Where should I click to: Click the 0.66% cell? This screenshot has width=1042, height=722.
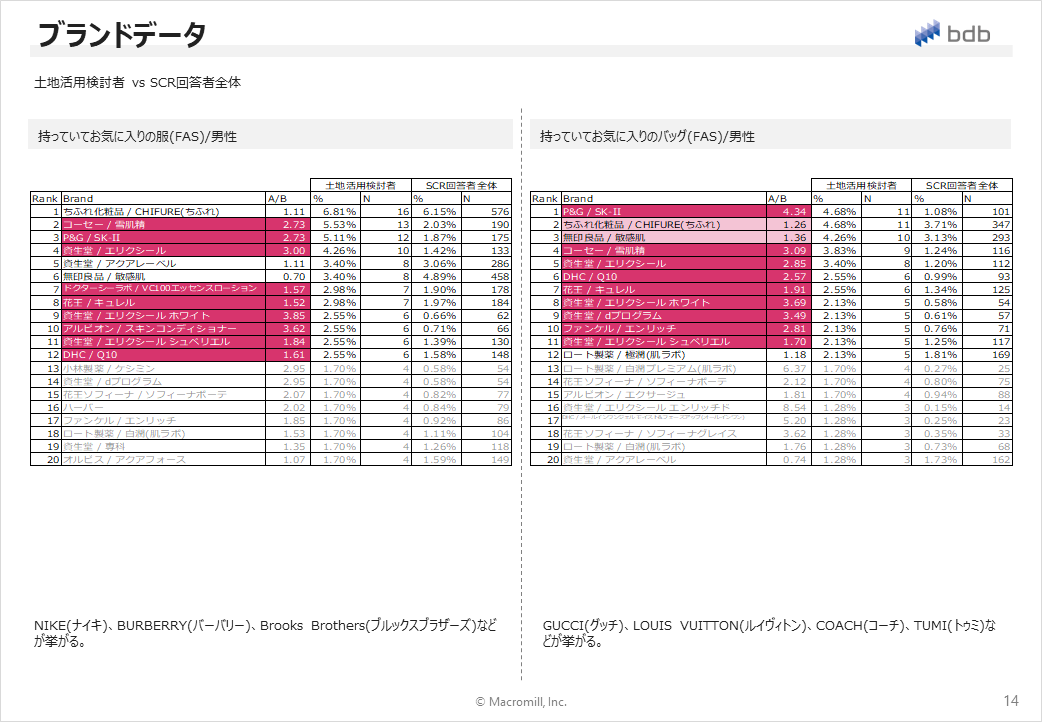click(437, 316)
